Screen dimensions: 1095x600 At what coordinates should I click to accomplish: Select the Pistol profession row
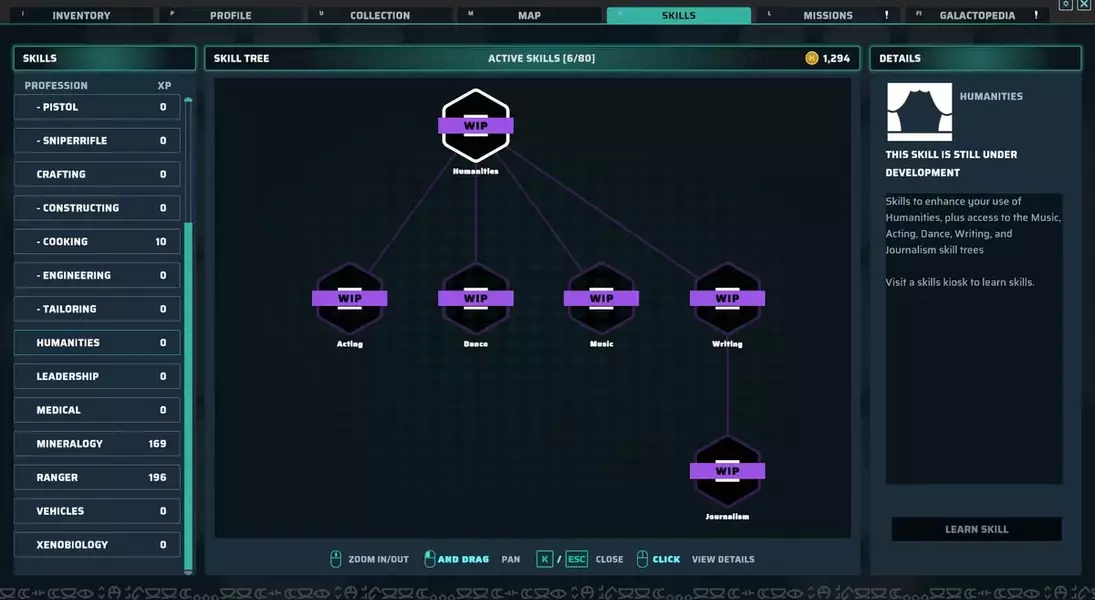[x=97, y=107]
